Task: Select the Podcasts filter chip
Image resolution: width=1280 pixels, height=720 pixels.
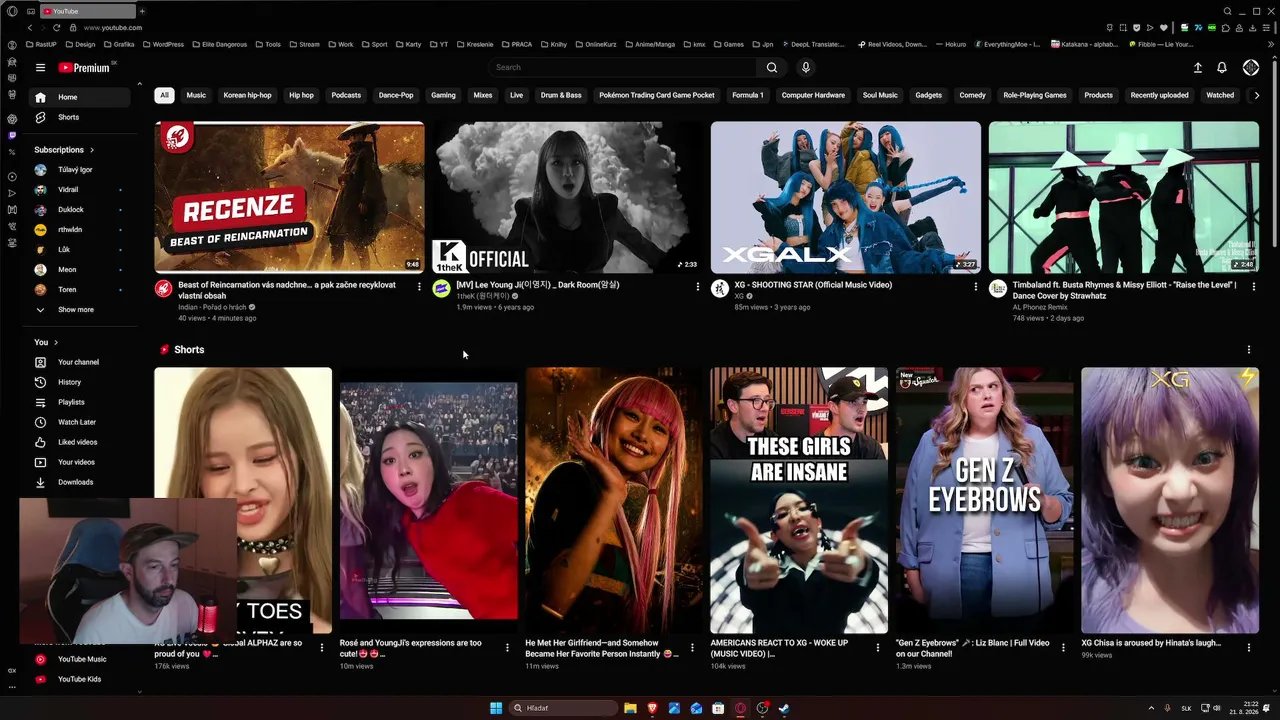Action: (x=346, y=95)
